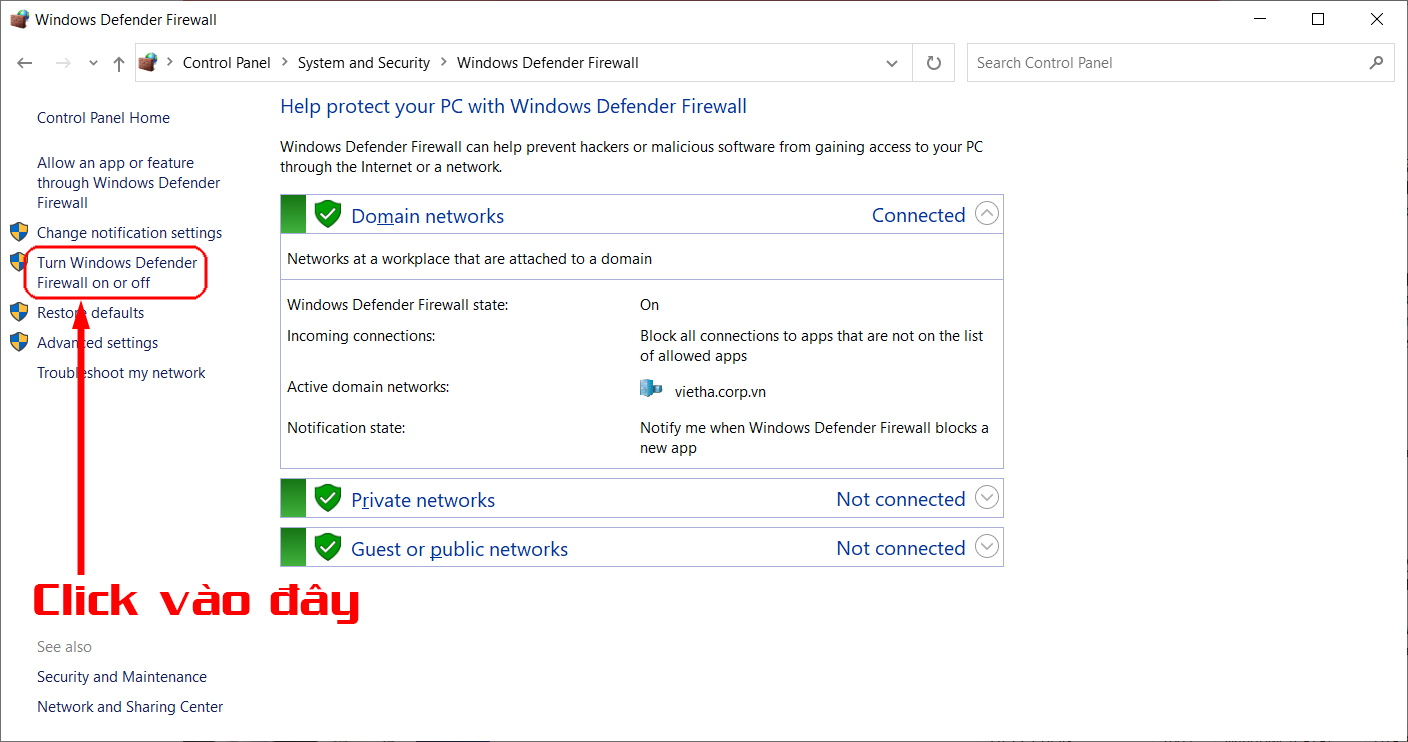Image resolution: width=1408 pixels, height=742 pixels.
Task: Open Control Panel Home link
Action: point(103,118)
